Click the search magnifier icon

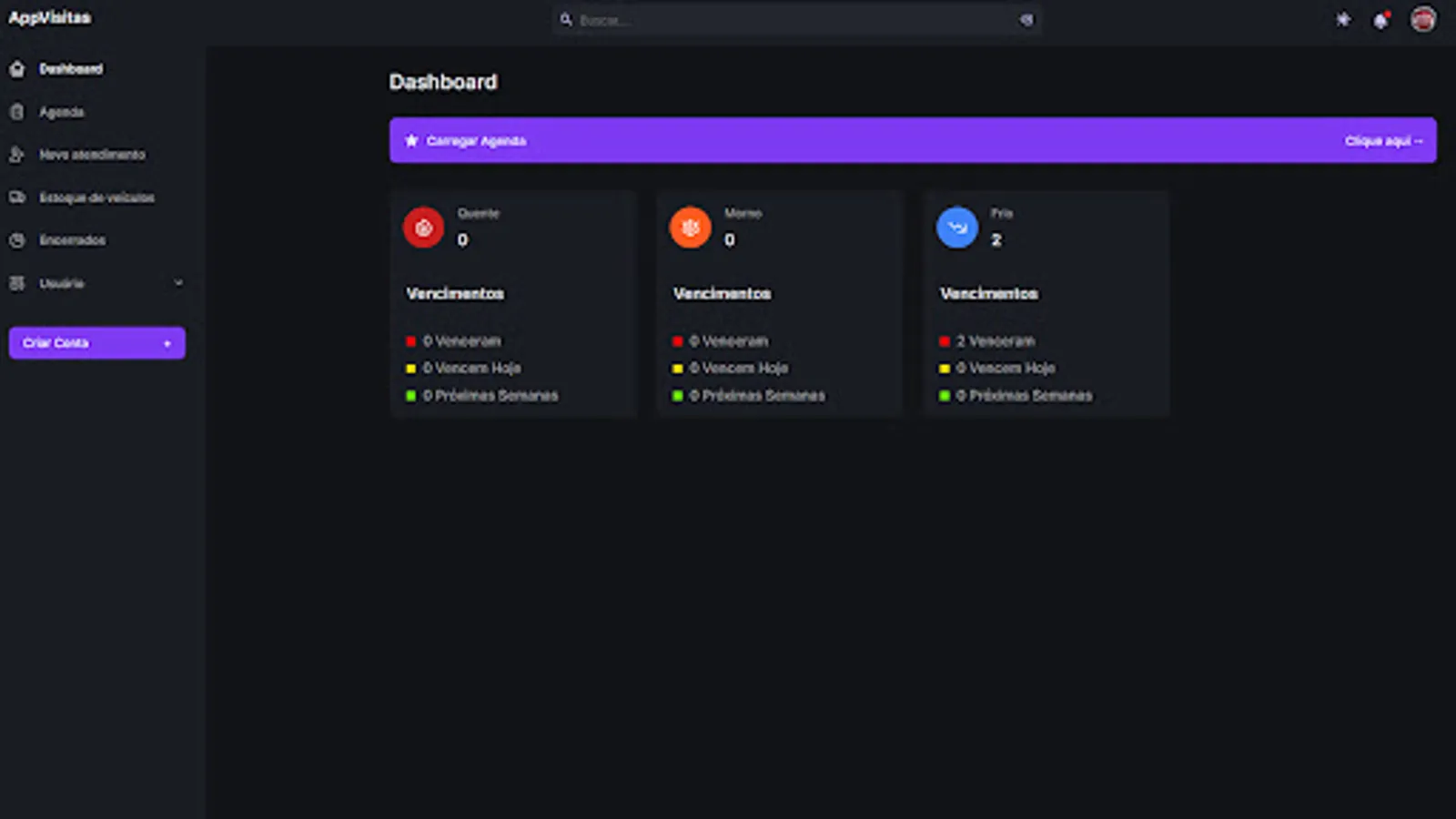coord(566,19)
